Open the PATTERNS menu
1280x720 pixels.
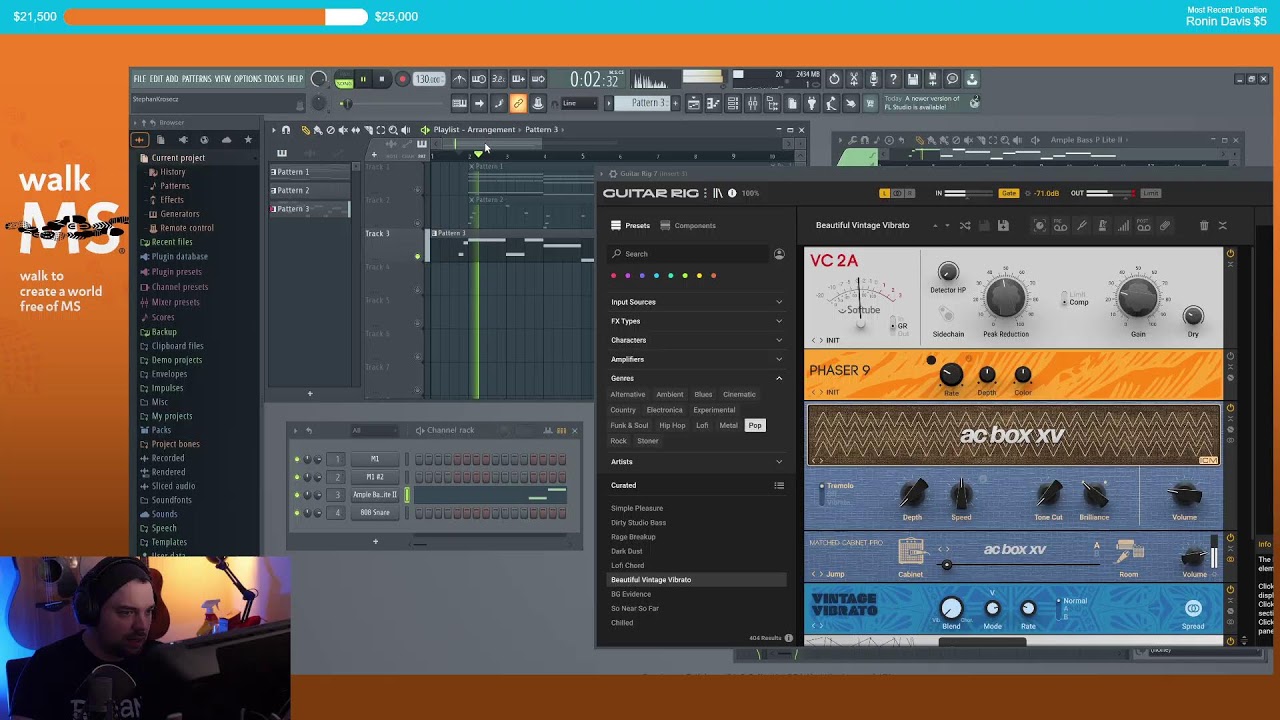(196, 79)
